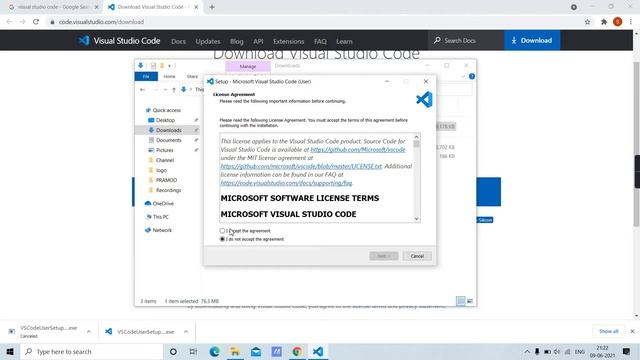Open File tab in File Explorer
This screenshot has width=640, height=360.
(146, 76)
